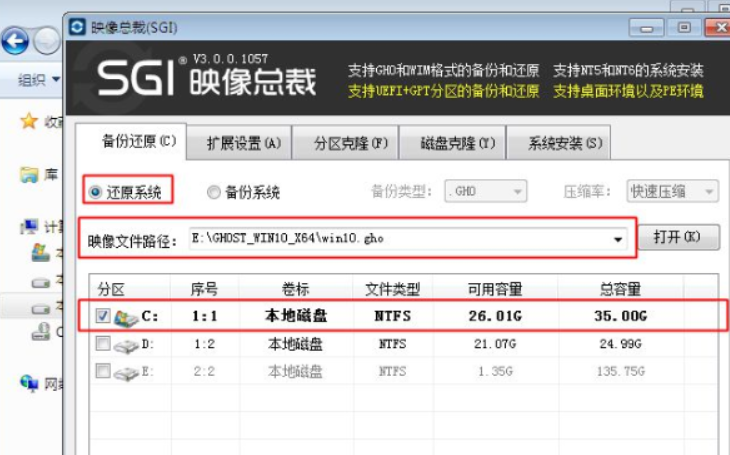This screenshot has width=730, height=455.
Task: Switch to the 扩展设置(A) tab
Action: coord(243,144)
